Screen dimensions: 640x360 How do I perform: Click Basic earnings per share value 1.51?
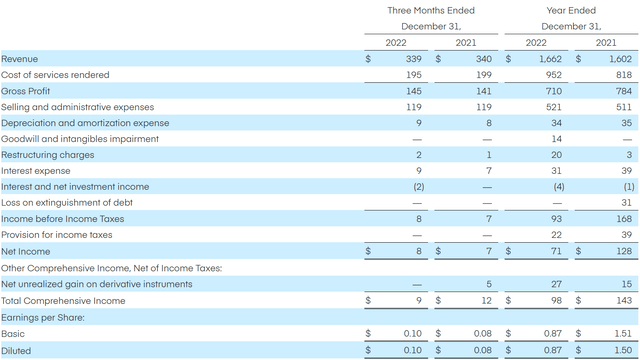[x=623, y=334]
